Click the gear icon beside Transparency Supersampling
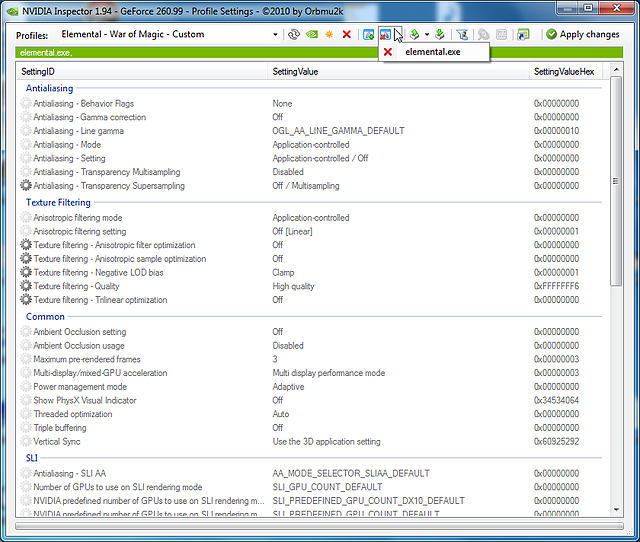Viewport: 640px width, 542px height. (x=26, y=186)
